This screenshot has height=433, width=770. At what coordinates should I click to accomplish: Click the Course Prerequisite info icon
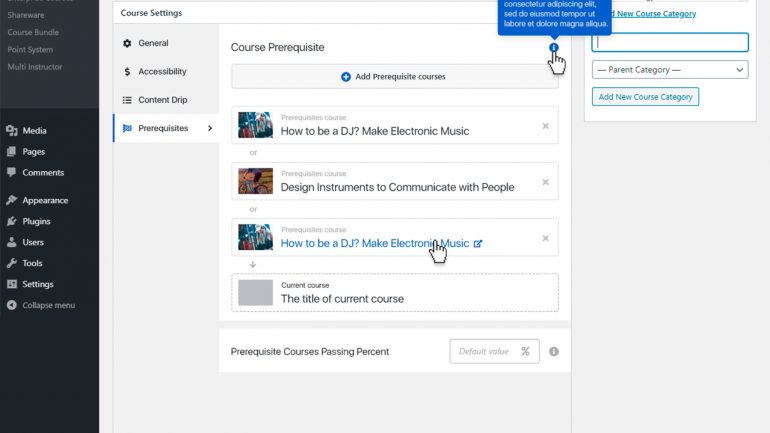pyautogui.click(x=553, y=48)
